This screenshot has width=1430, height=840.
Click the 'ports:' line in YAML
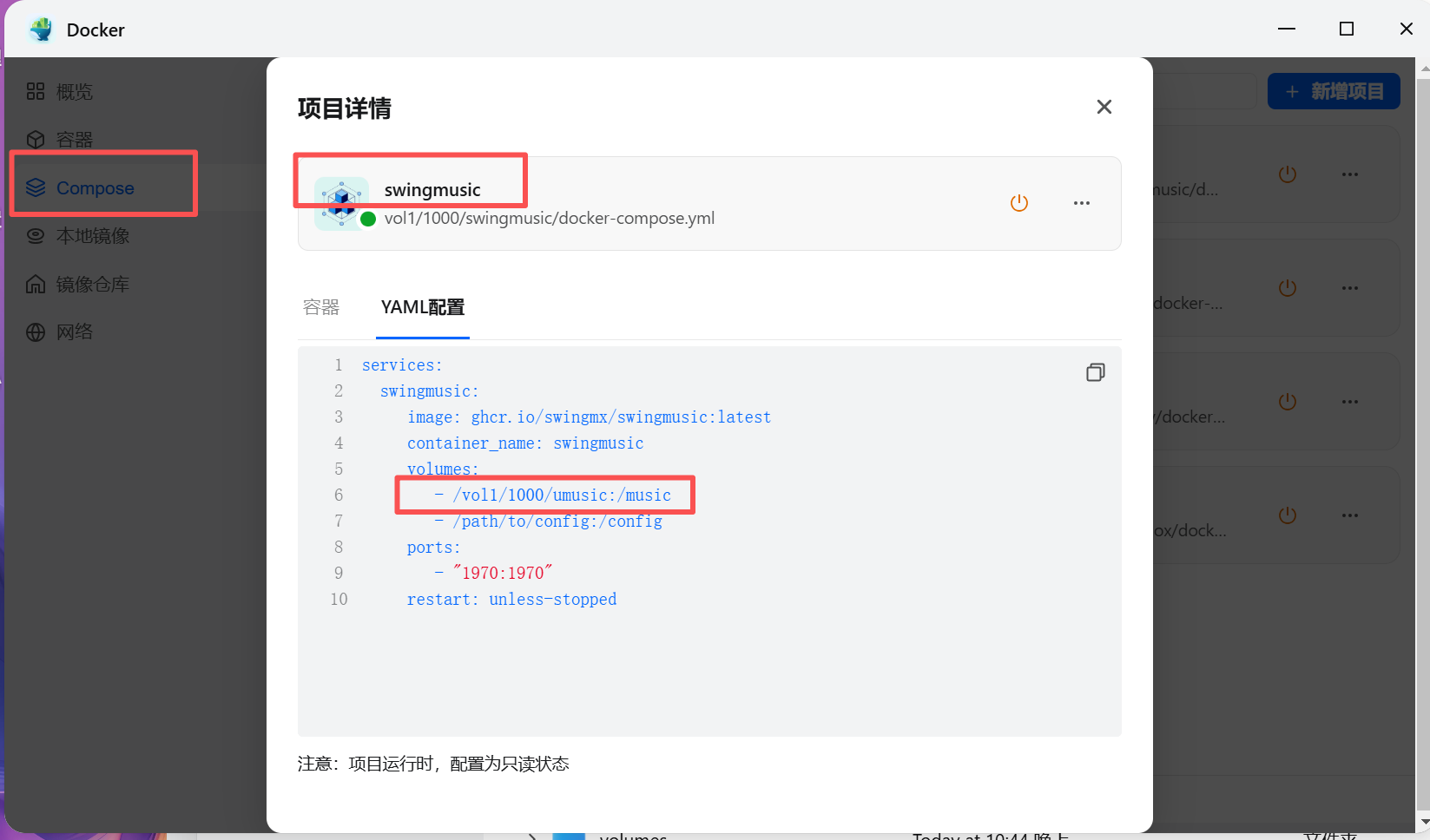click(434, 548)
